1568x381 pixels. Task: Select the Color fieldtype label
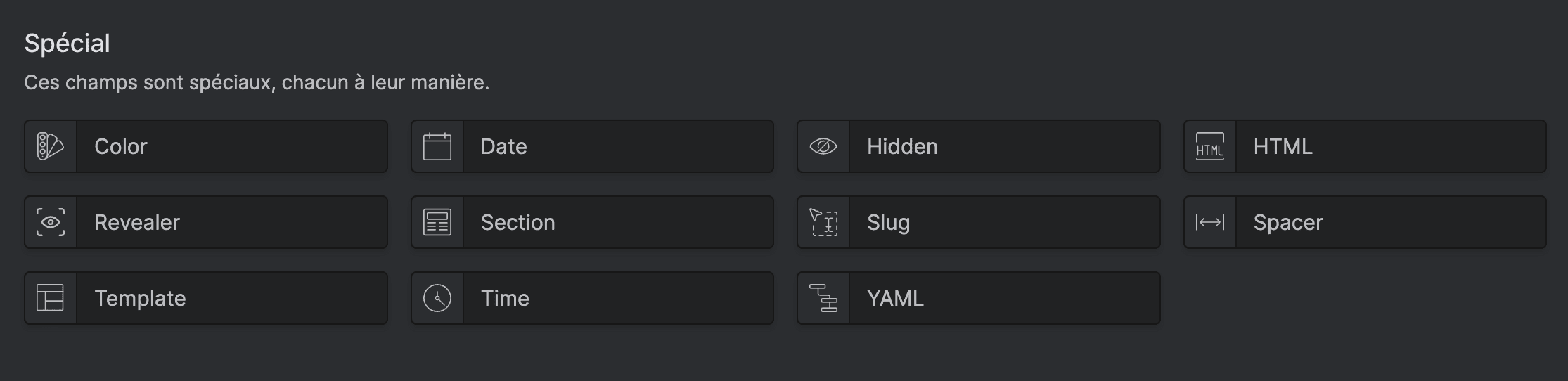[x=121, y=146]
